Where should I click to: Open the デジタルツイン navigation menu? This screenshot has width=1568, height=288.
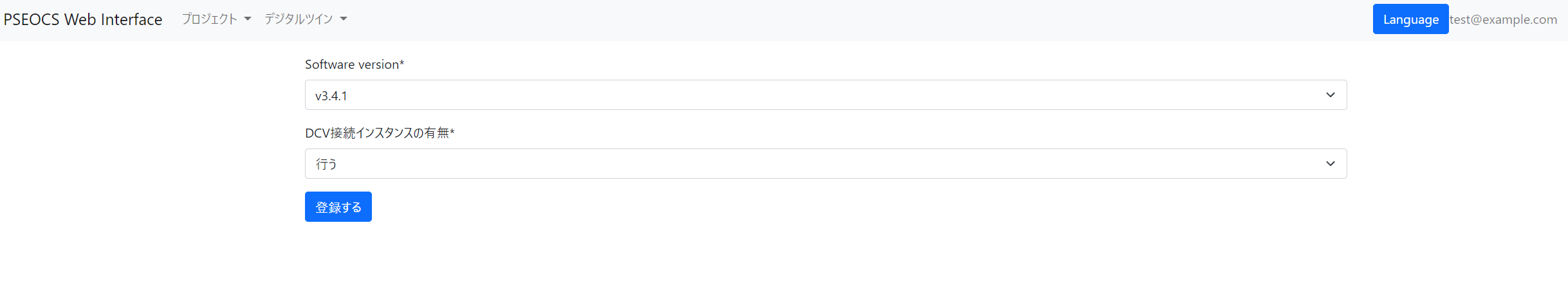(299, 19)
